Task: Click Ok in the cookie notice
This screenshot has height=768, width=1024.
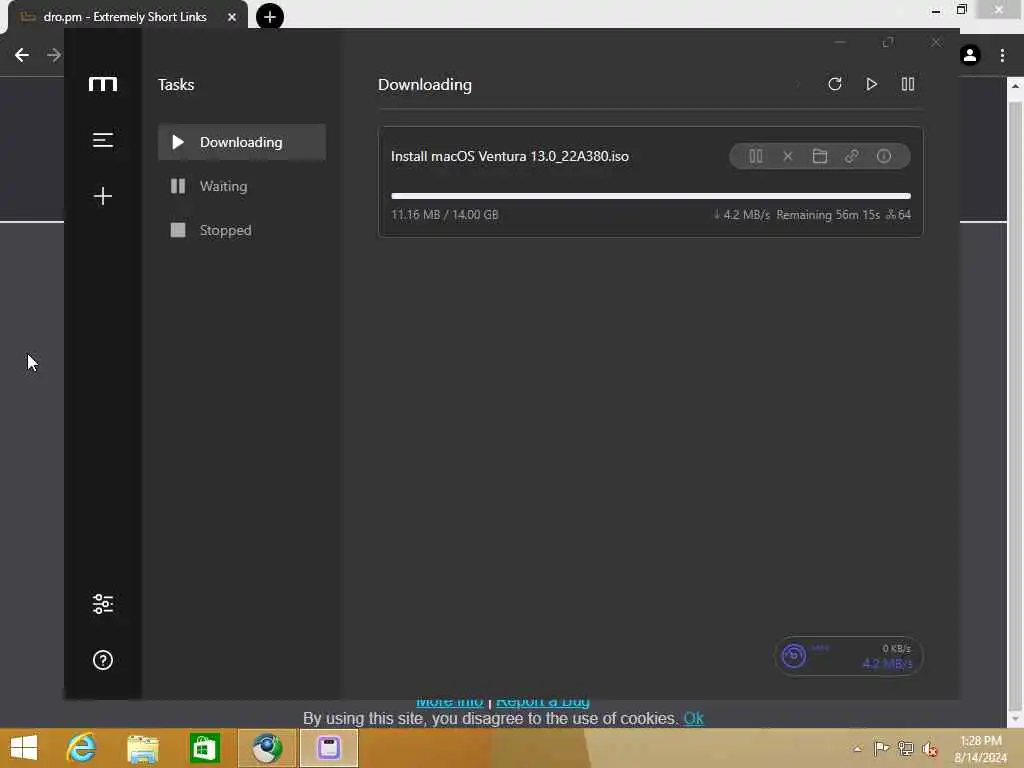Action: [693, 718]
